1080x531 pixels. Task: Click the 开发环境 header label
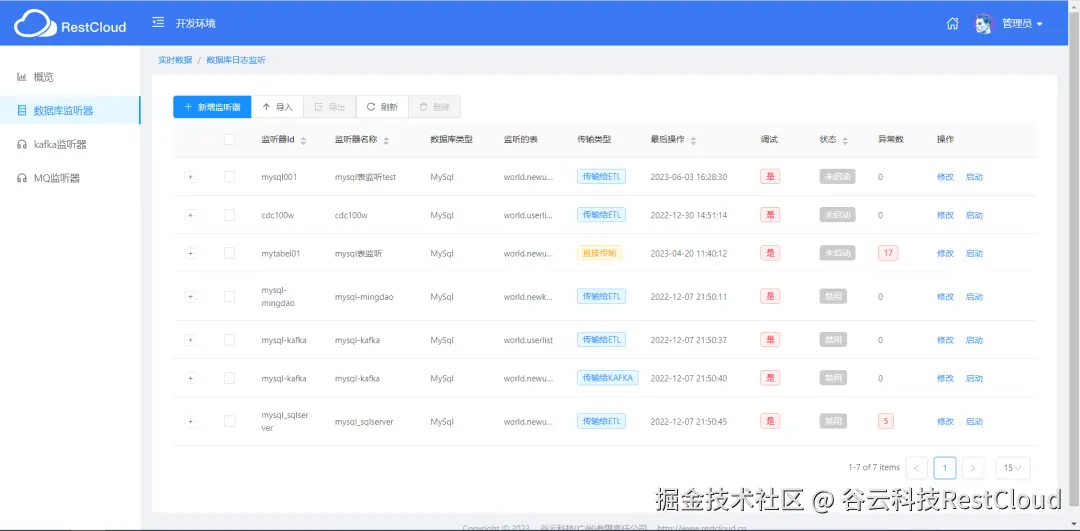coord(196,23)
